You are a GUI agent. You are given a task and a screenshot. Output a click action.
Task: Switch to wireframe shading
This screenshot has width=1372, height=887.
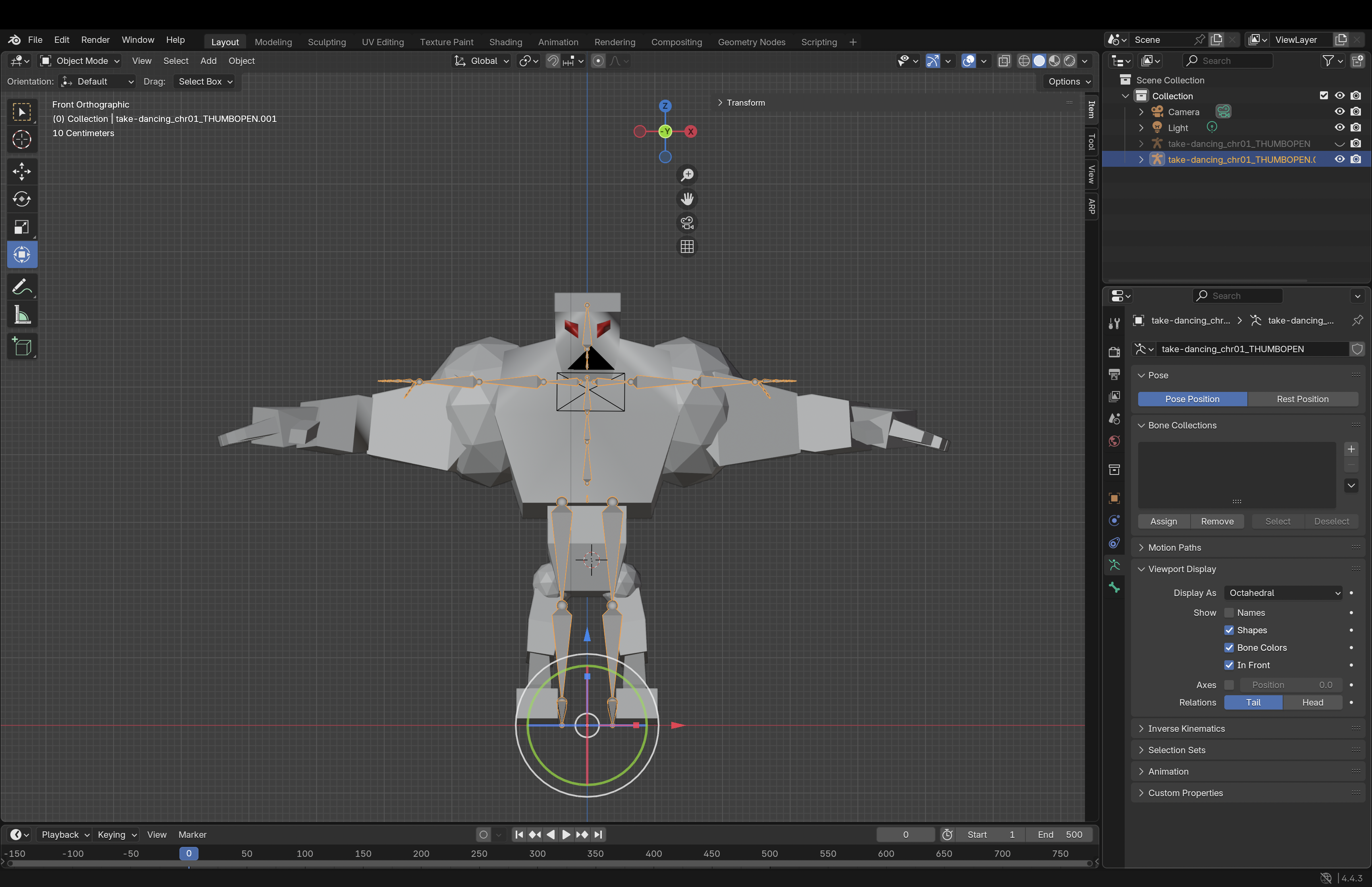tap(1024, 60)
